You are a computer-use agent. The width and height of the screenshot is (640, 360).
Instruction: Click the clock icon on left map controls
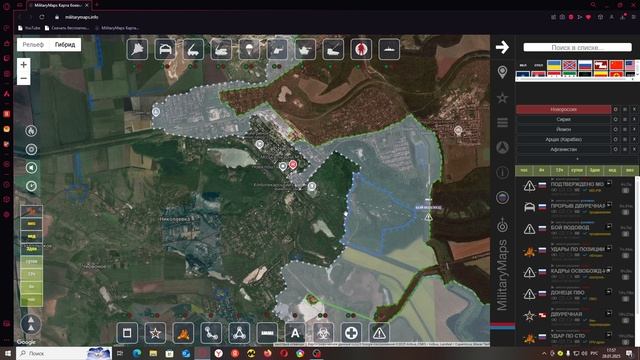click(x=31, y=186)
